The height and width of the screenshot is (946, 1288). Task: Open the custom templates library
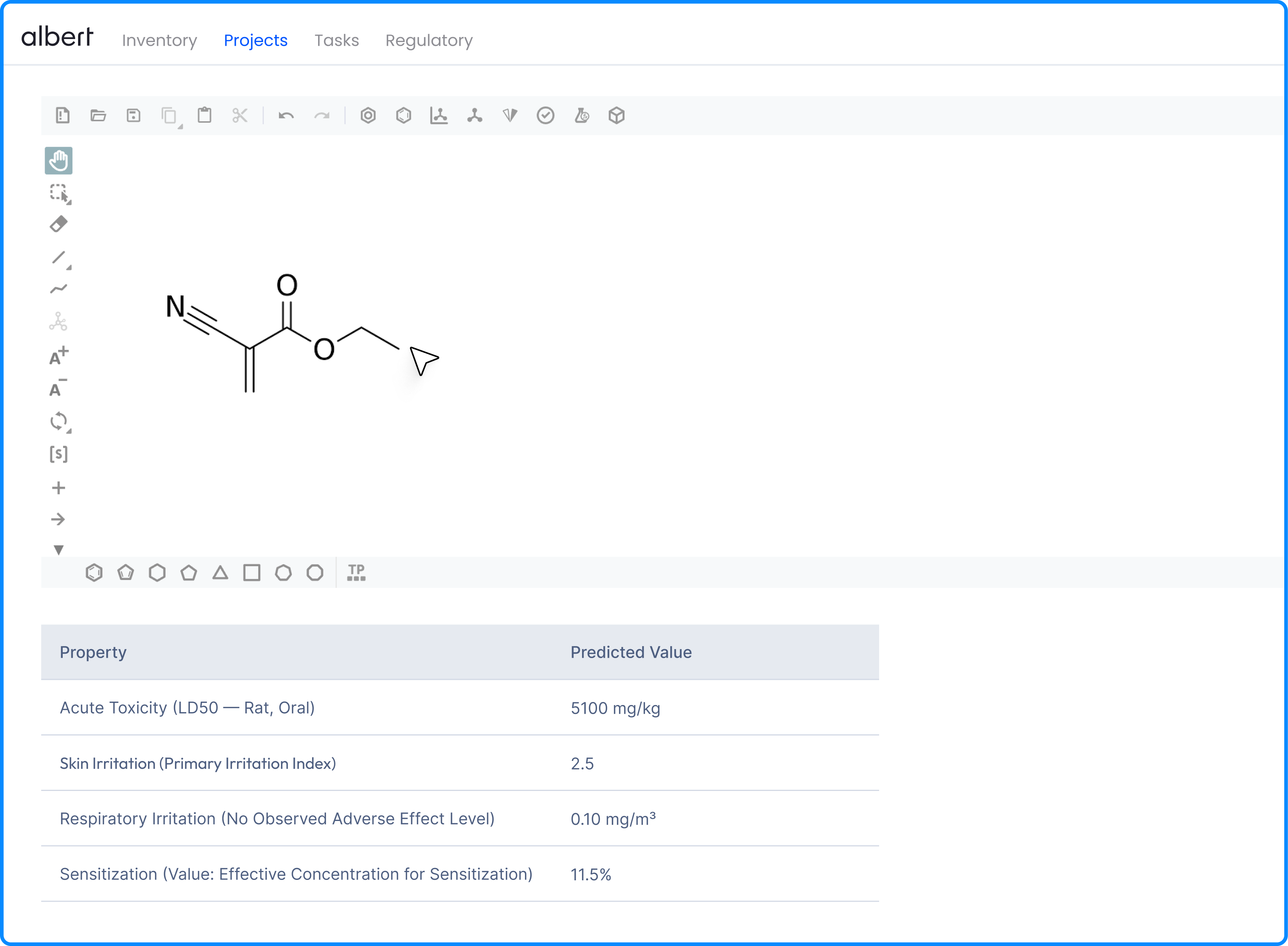click(x=356, y=572)
